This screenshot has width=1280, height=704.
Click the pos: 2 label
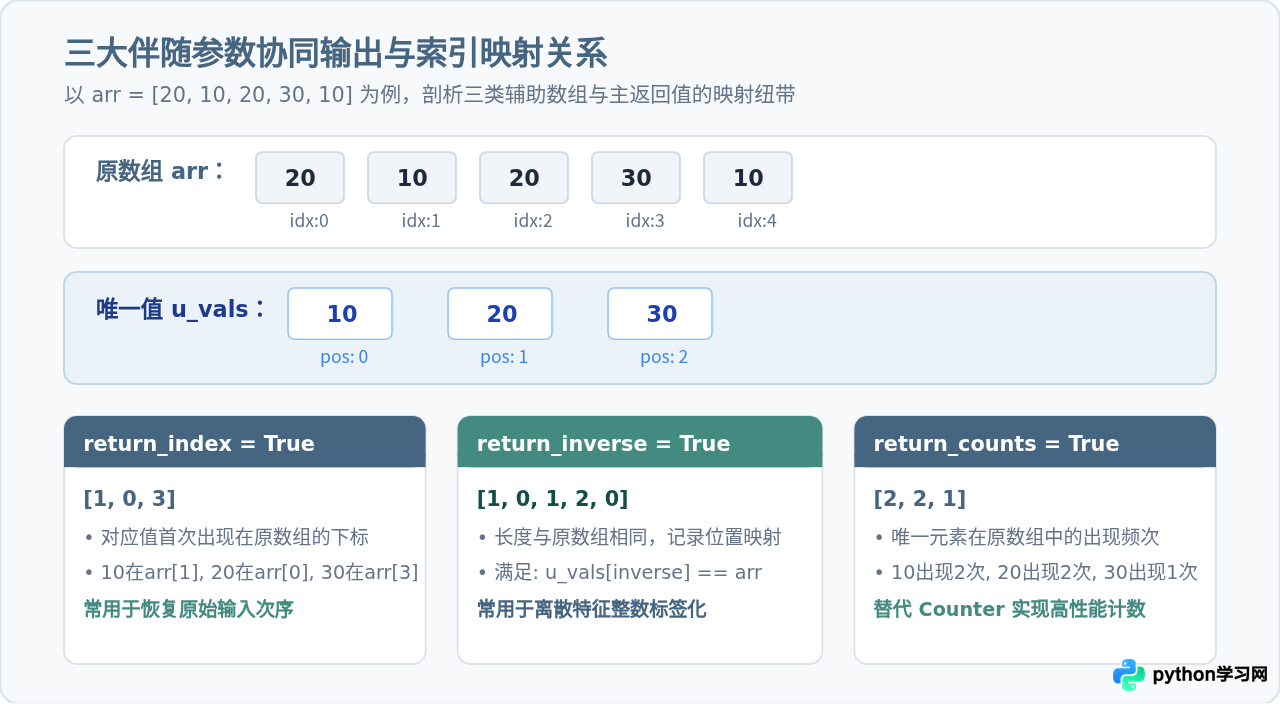(664, 357)
